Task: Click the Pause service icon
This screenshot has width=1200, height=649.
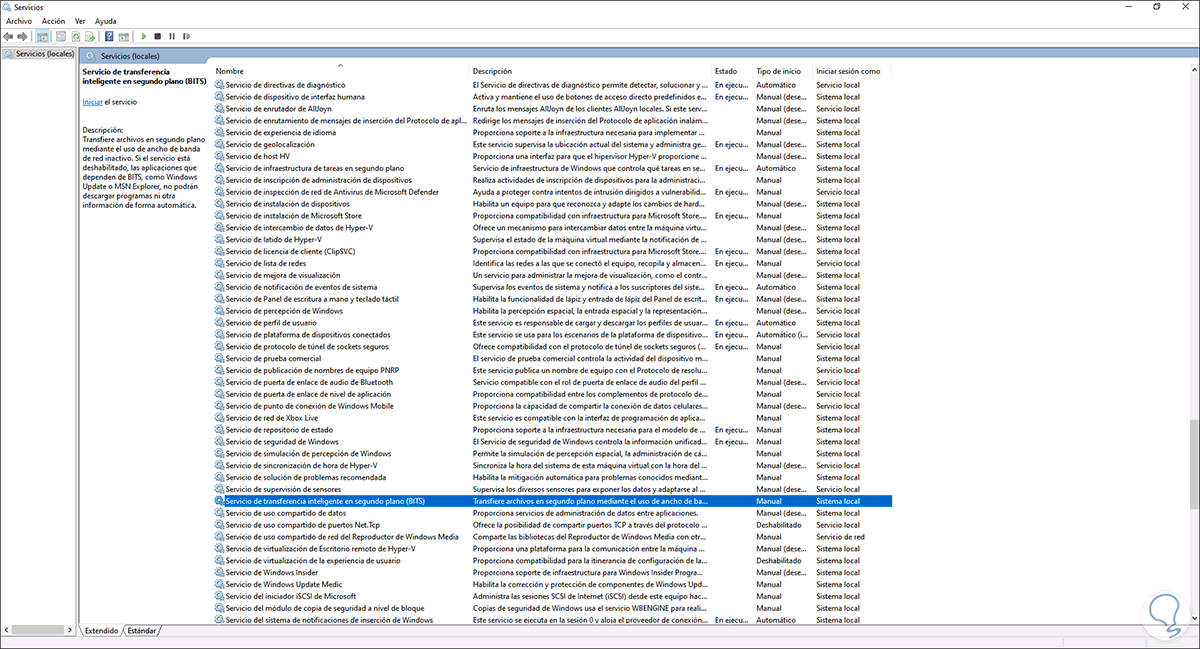Action: tap(172, 36)
